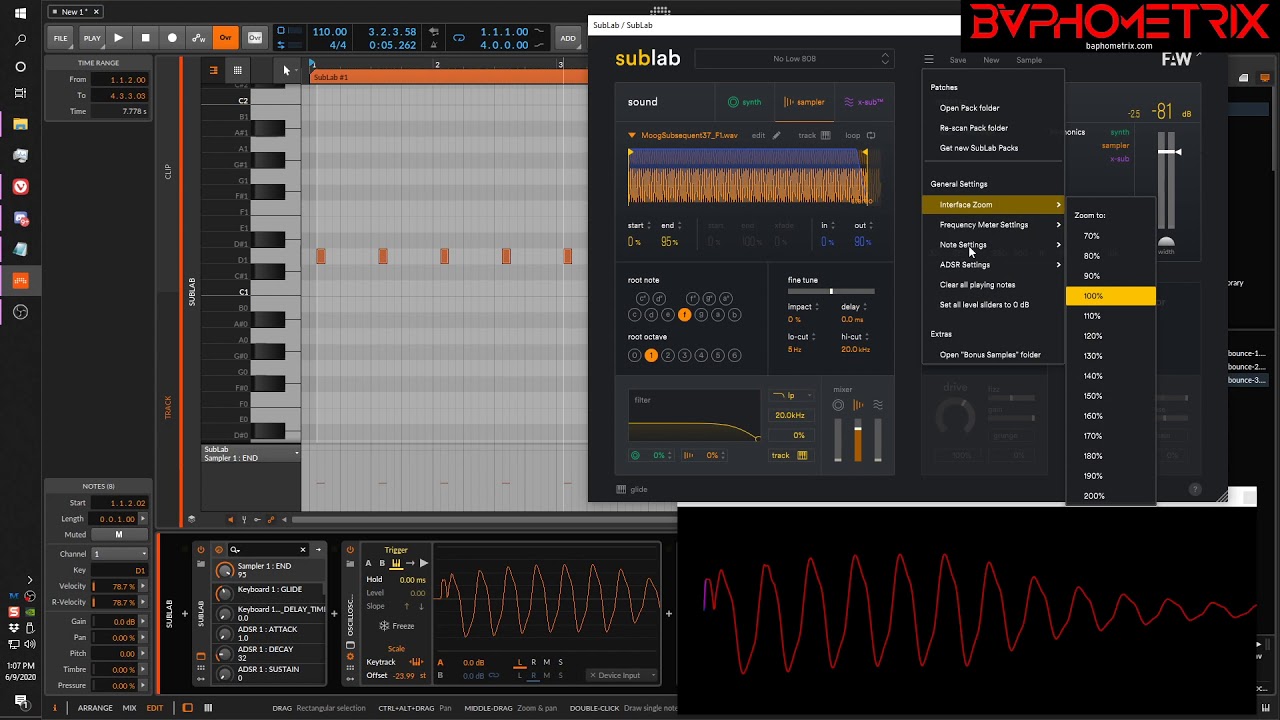Open the lp filter type dropdown
Viewport: 1280px width, 720px height.
(x=790, y=396)
